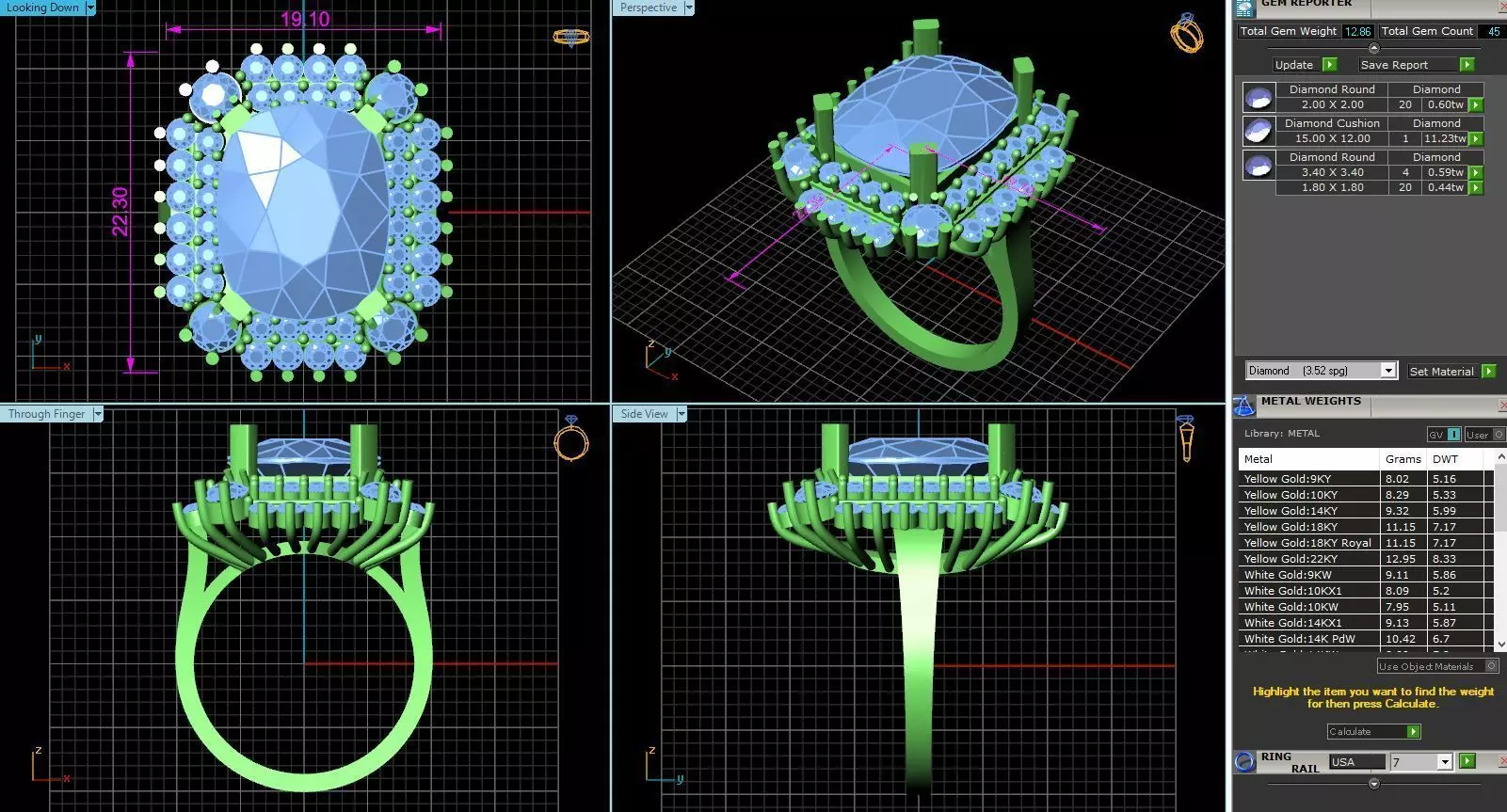Open the Diamond (3.52 spg) material dropdown

[x=1387, y=371]
